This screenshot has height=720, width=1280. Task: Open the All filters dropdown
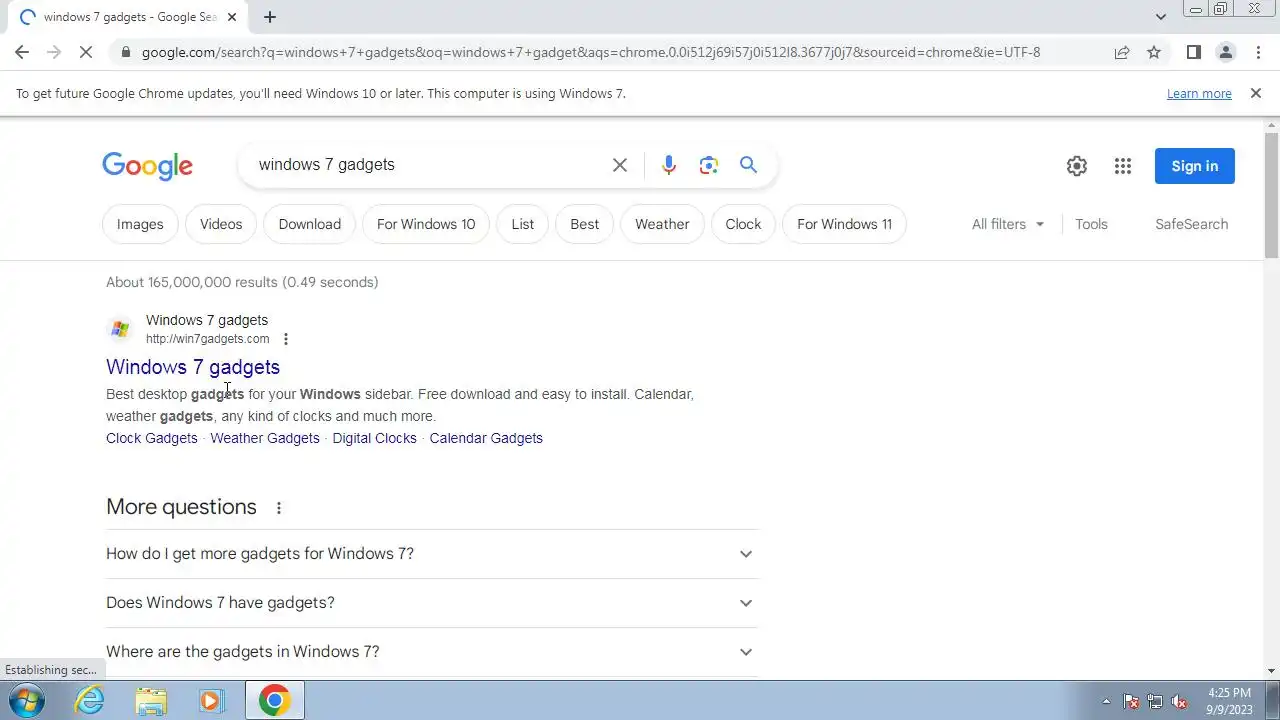click(1008, 224)
